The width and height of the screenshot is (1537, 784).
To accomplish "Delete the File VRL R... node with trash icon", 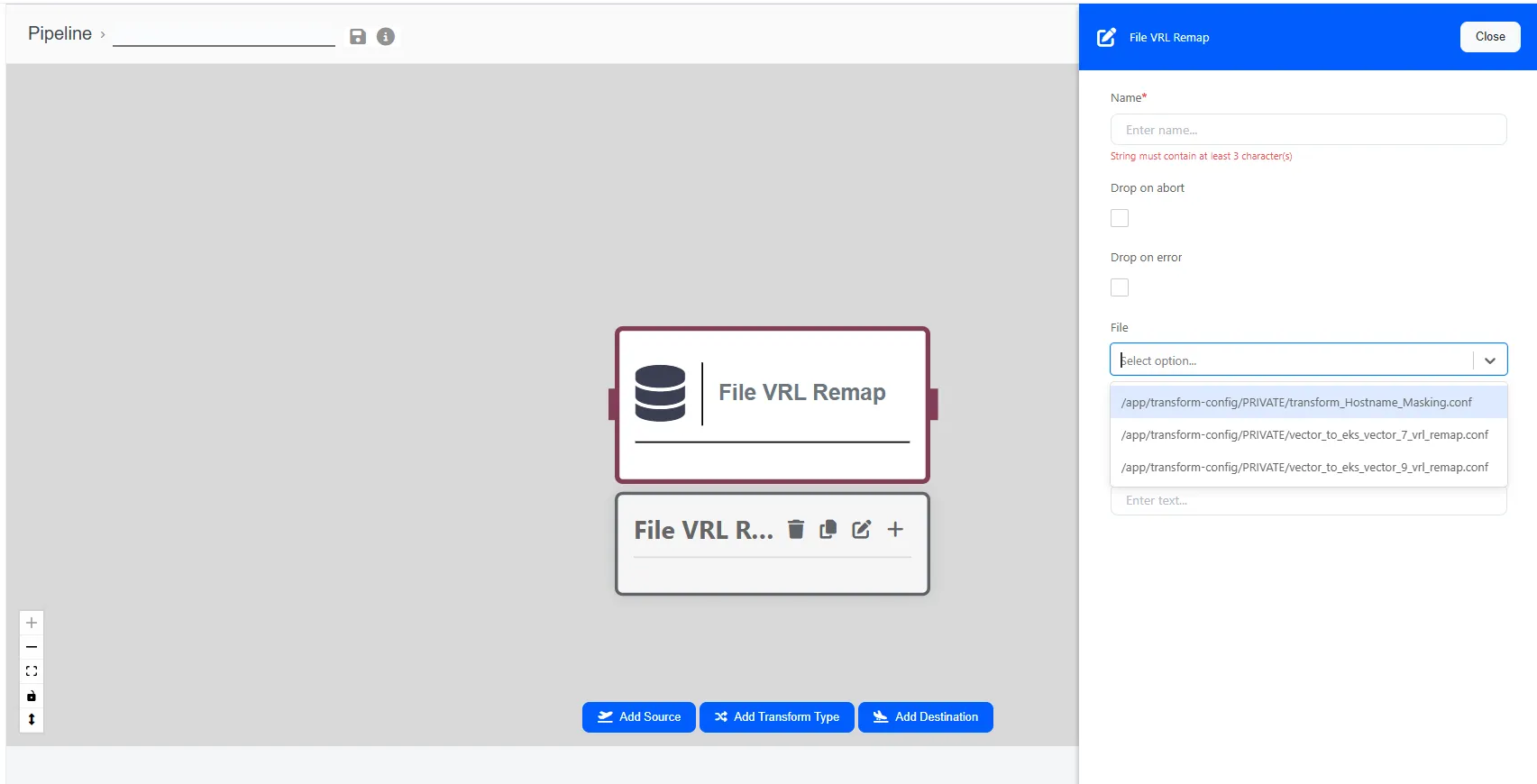I will [x=796, y=529].
